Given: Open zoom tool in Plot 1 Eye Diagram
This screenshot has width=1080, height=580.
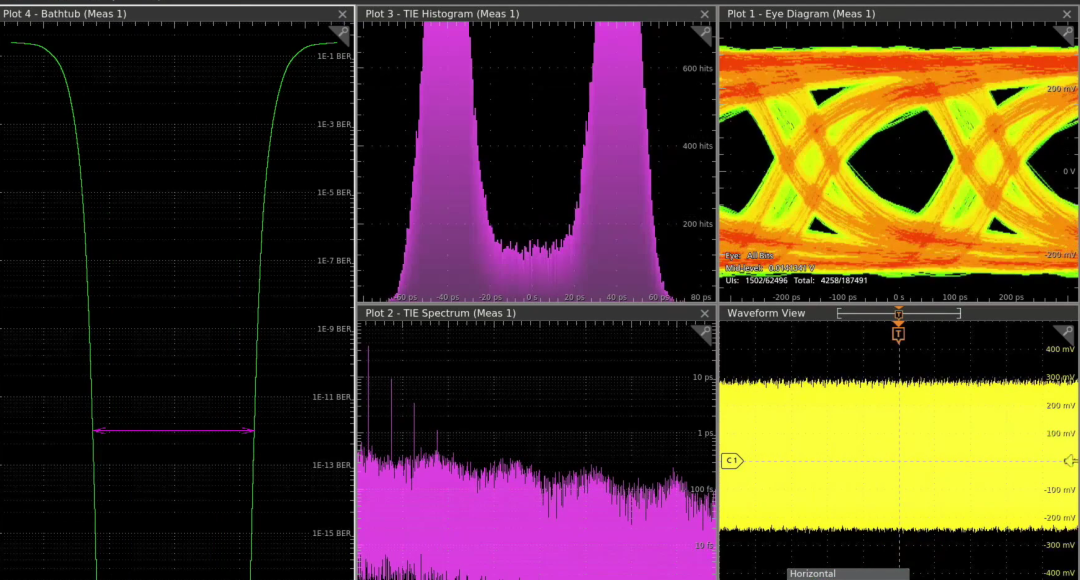Looking at the screenshot, I should pyautogui.click(x=1066, y=33).
